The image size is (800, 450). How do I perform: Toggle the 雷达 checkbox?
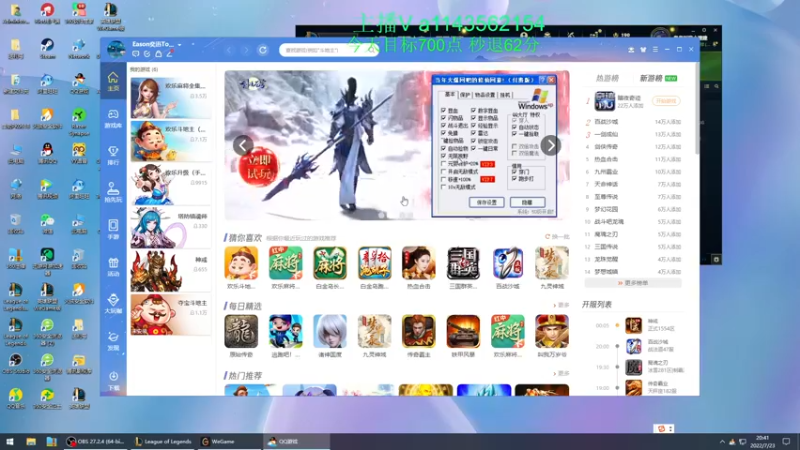[x=473, y=133]
